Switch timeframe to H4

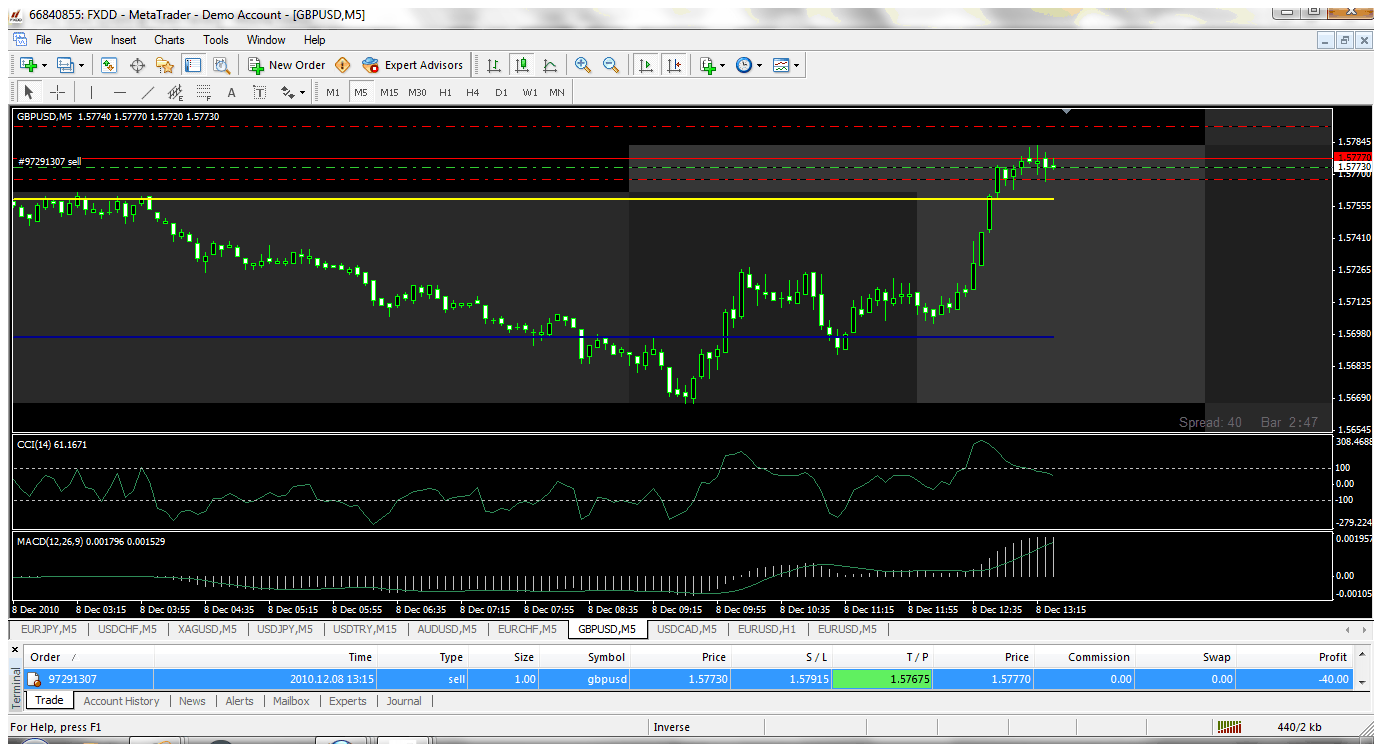click(473, 92)
